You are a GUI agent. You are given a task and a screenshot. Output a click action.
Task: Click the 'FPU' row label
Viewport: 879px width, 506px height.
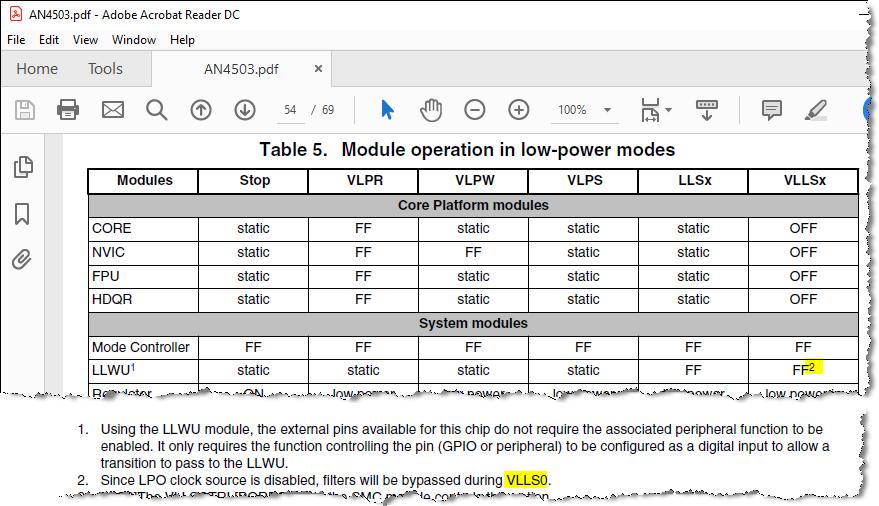106,277
